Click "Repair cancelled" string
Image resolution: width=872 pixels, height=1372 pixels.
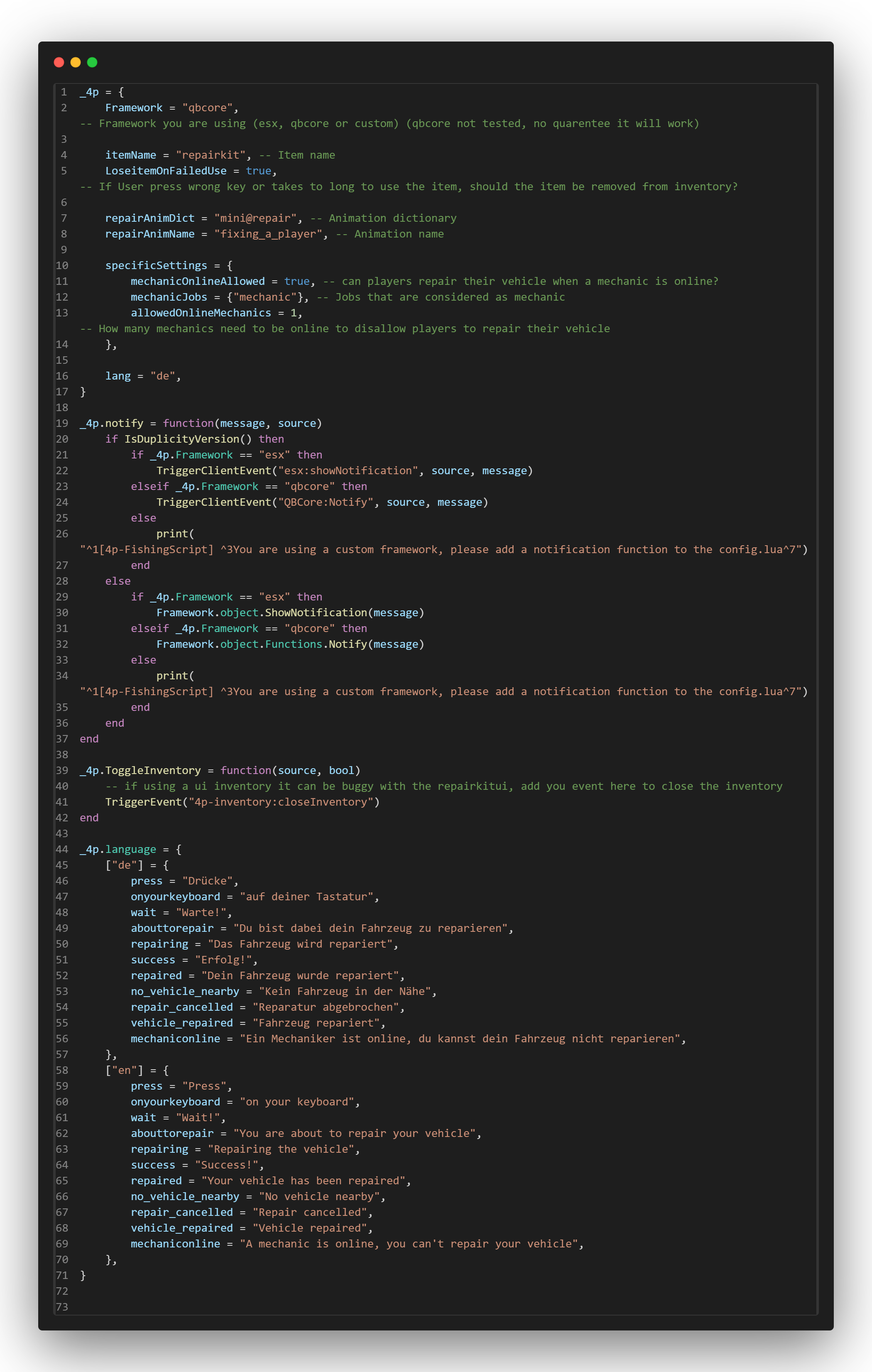pyautogui.click(x=309, y=1213)
